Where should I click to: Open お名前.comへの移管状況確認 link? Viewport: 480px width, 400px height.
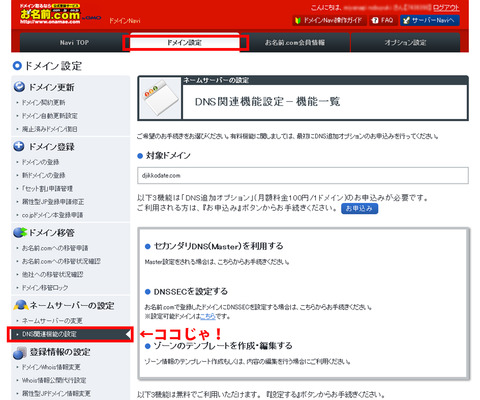click(61, 261)
